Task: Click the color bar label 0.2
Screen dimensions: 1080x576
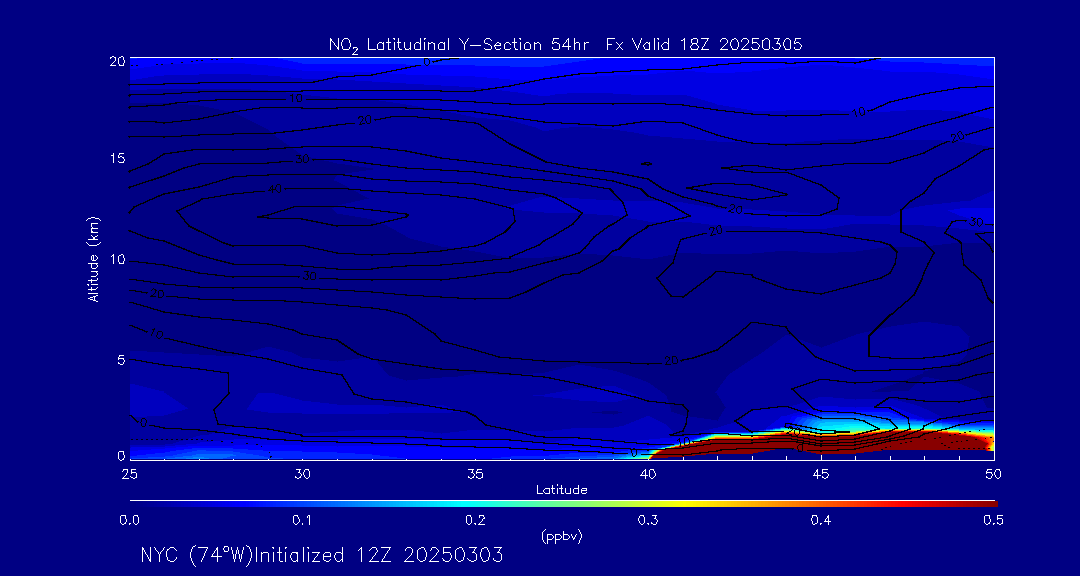Action: click(475, 521)
